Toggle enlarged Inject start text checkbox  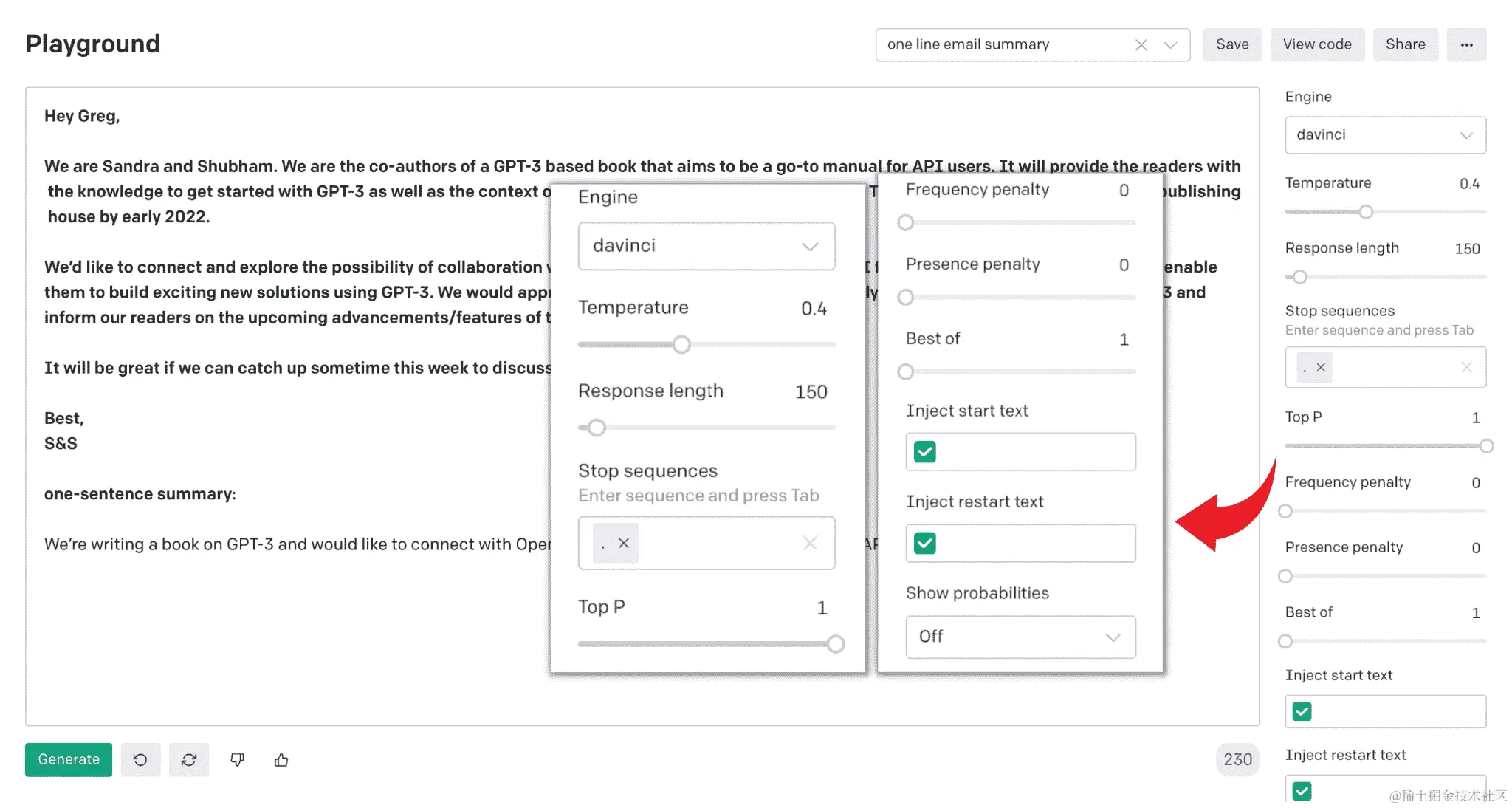(x=924, y=451)
